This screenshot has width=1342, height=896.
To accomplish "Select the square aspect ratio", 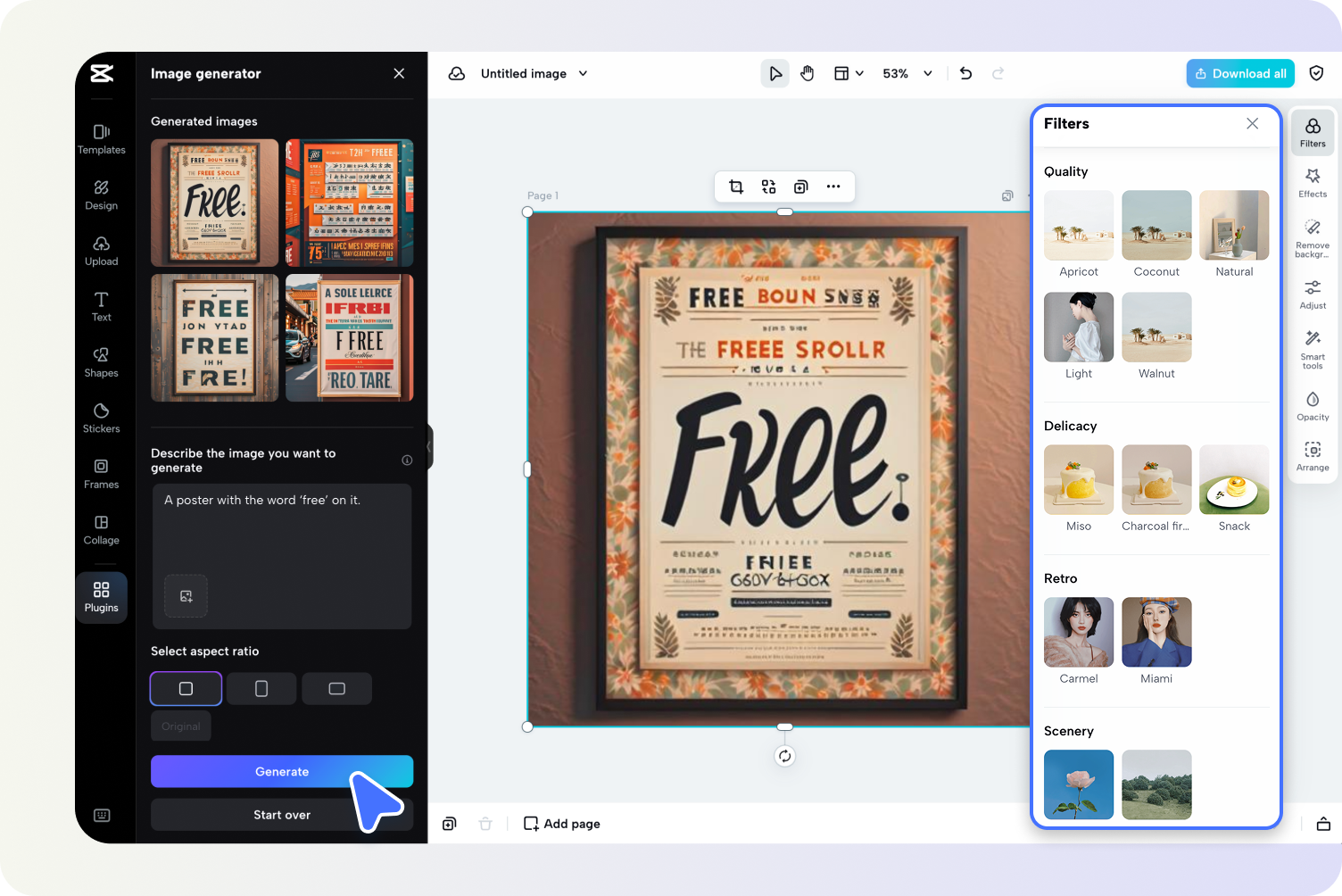I will pos(186,689).
